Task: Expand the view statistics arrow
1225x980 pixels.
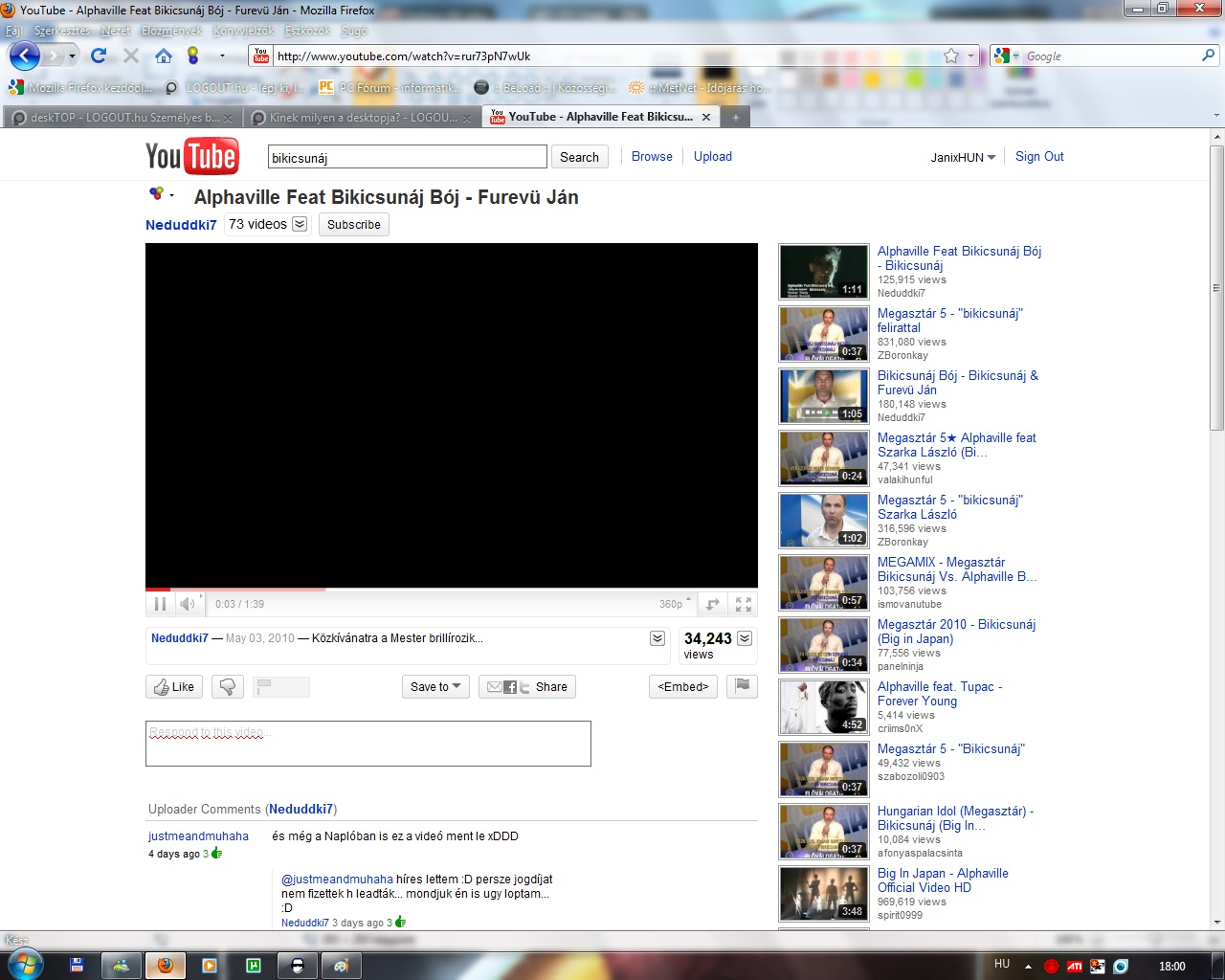Action: tap(745, 638)
